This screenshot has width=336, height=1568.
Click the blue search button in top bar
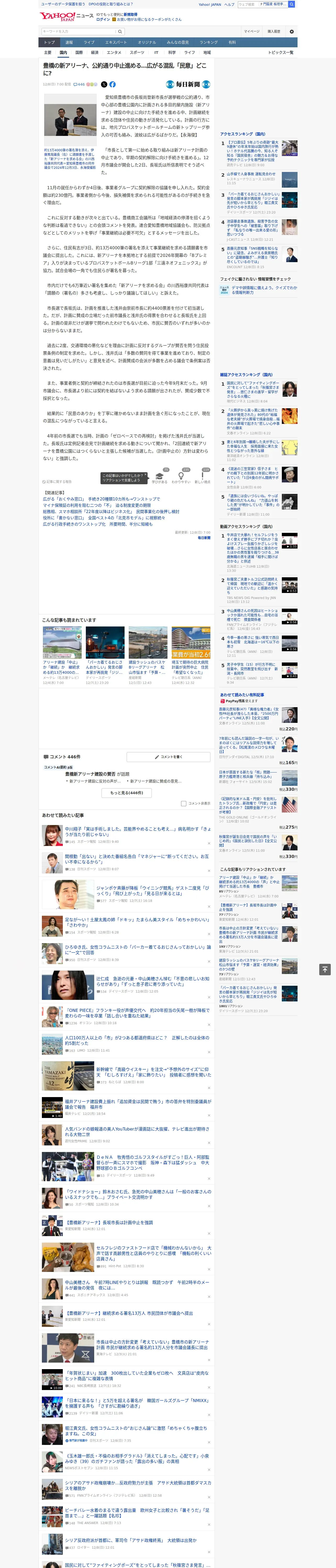[x=292, y=4]
